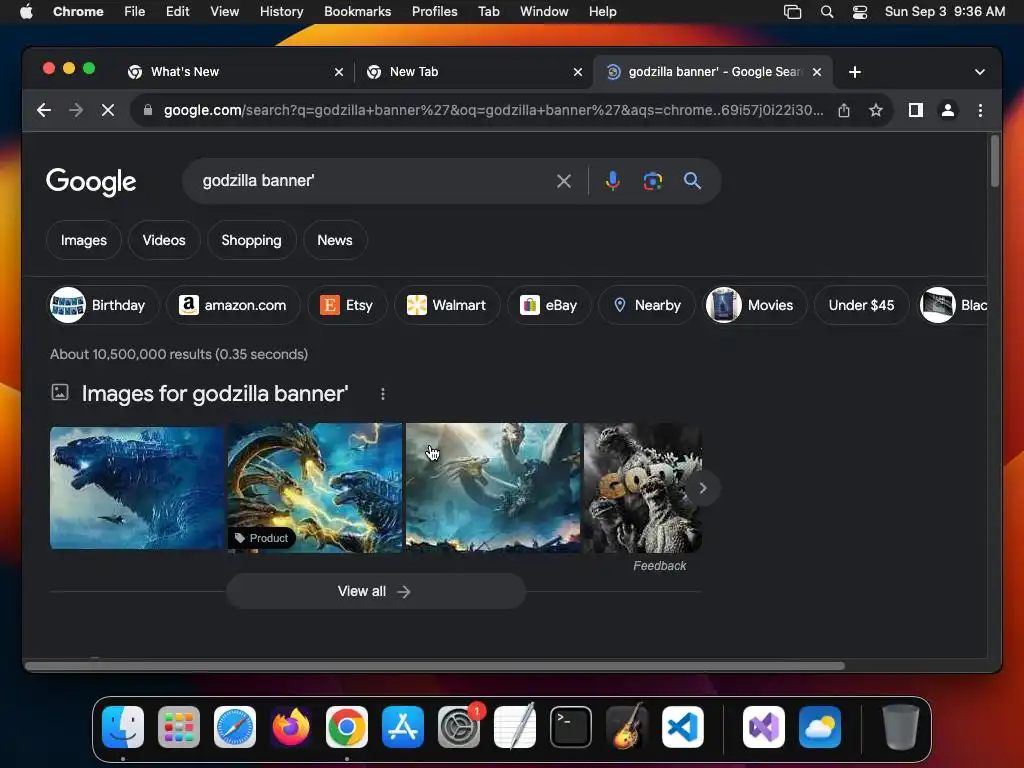Select the amazon.com chip
The height and width of the screenshot is (768, 1024).
pyautogui.click(x=233, y=305)
